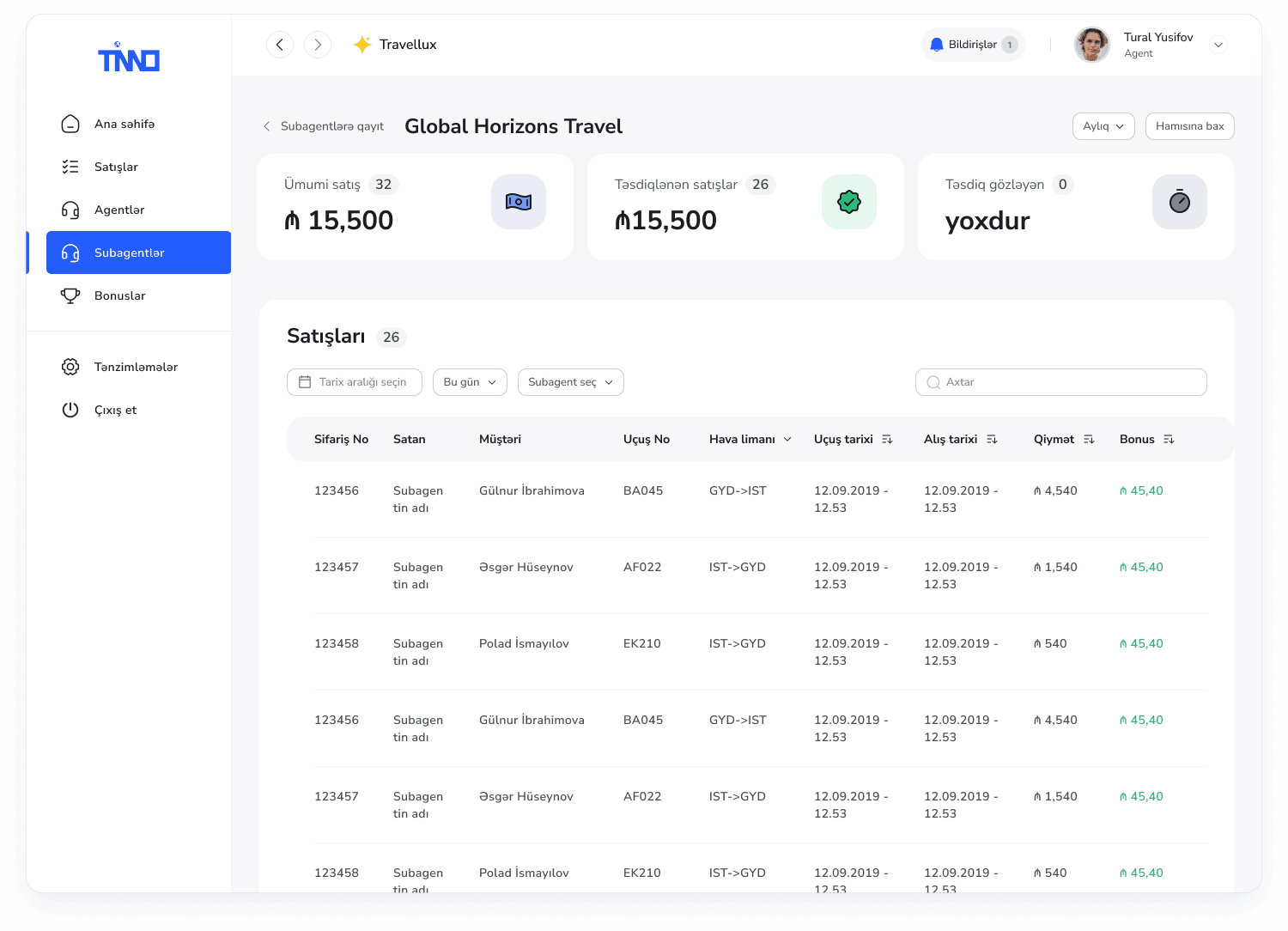Go forward using the right arrow button
The height and width of the screenshot is (931, 1288).
[x=318, y=45]
